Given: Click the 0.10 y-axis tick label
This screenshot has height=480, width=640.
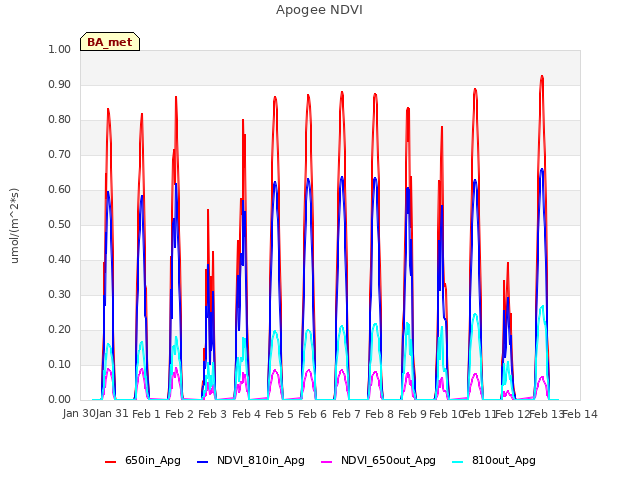Looking at the screenshot, I should [x=59, y=364].
